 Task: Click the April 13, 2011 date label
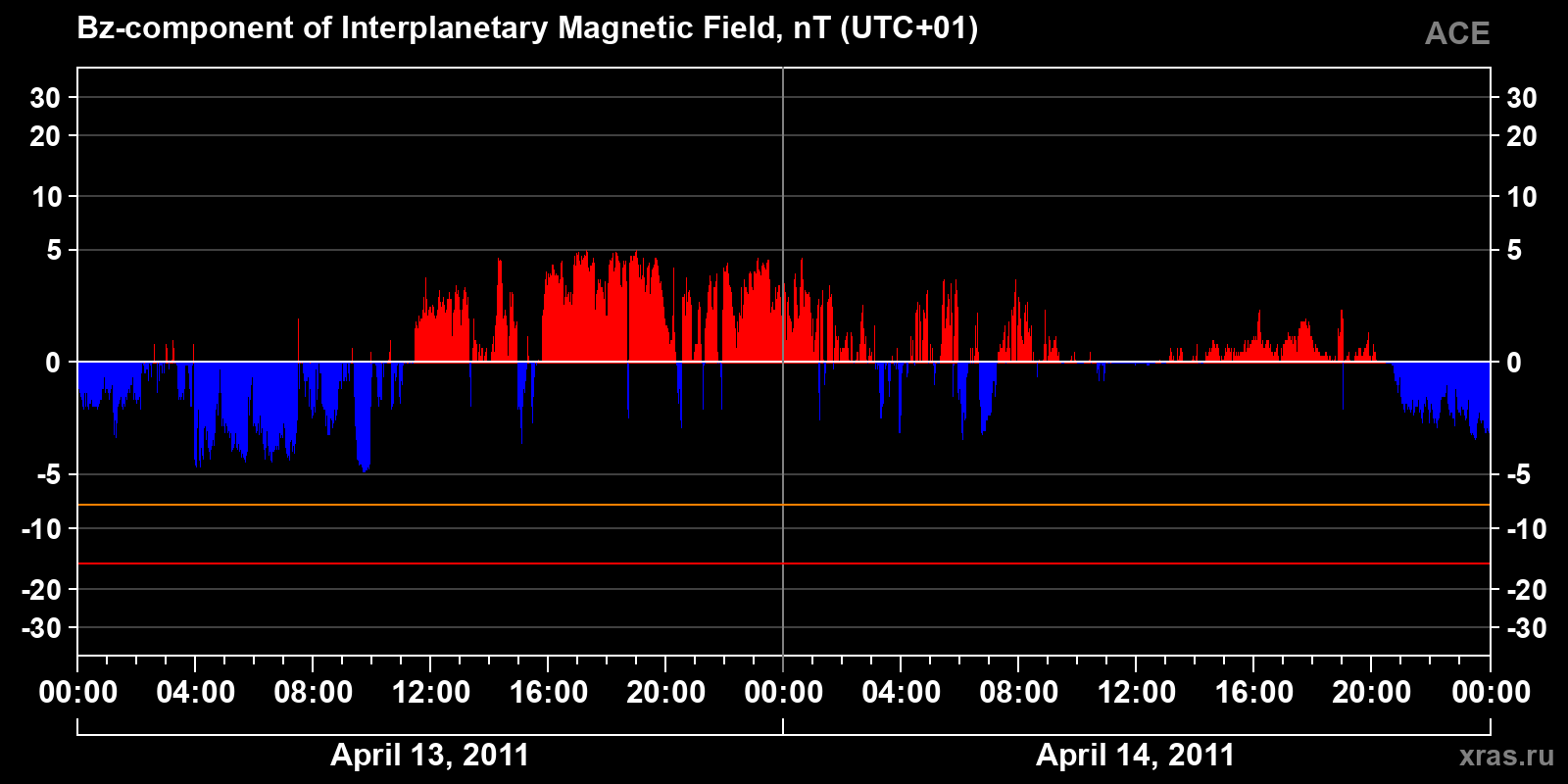[429, 755]
